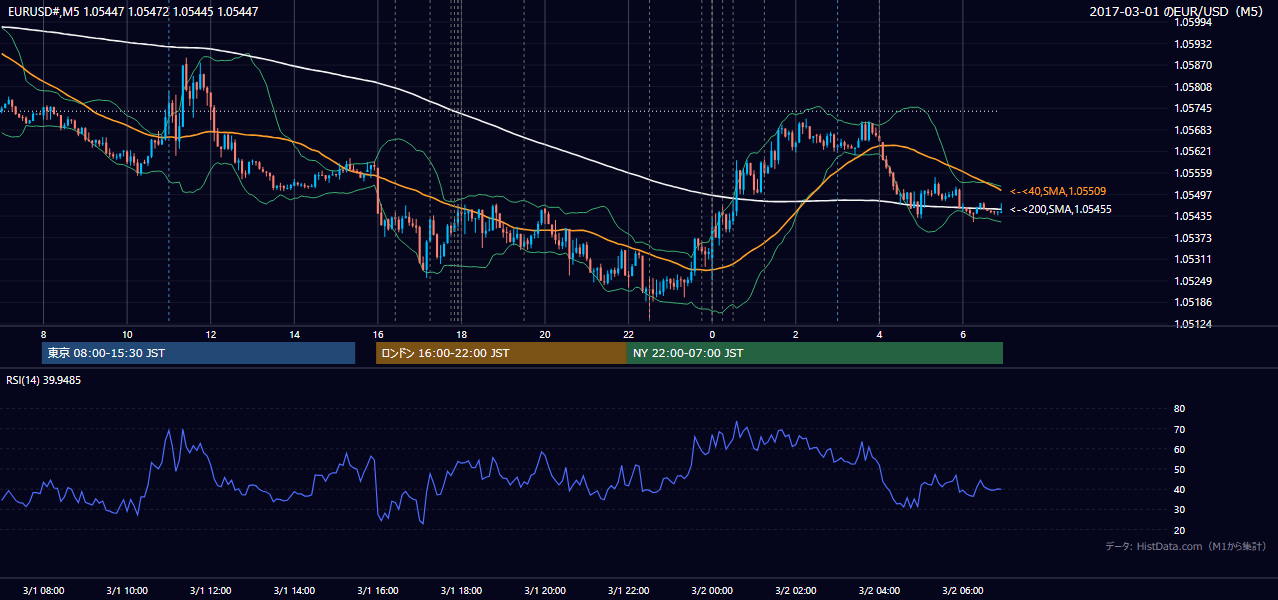Click the RSI(14) 39.9485 indicator label
Image resolution: width=1278 pixels, height=600 pixels.
click(x=43, y=380)
